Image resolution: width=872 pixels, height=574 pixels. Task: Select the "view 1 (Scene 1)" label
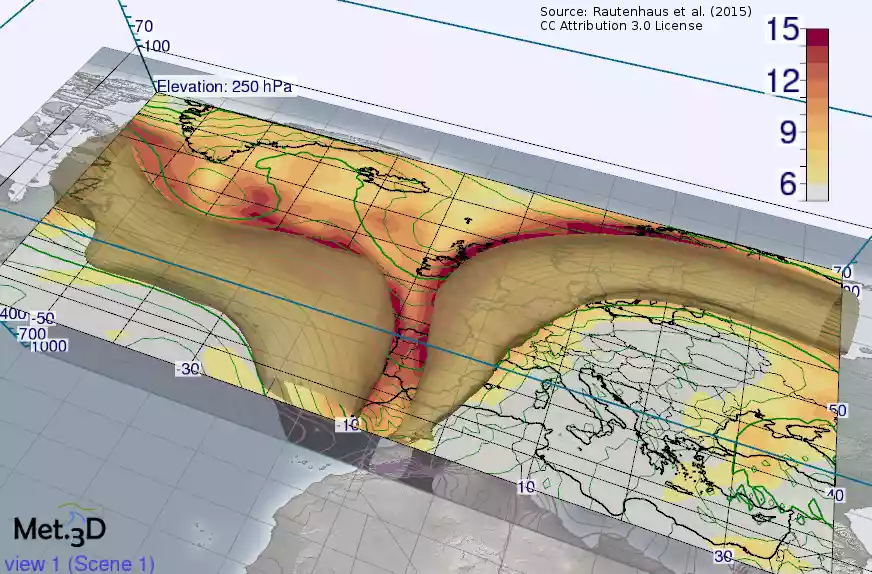(78, 564)
